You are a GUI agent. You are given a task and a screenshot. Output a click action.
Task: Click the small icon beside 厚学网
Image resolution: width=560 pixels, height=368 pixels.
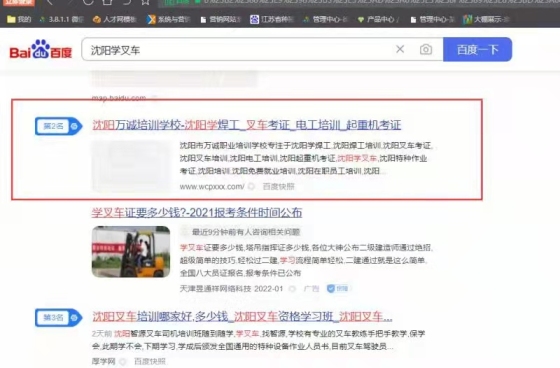pyautogui.click(x=123, y=362)
